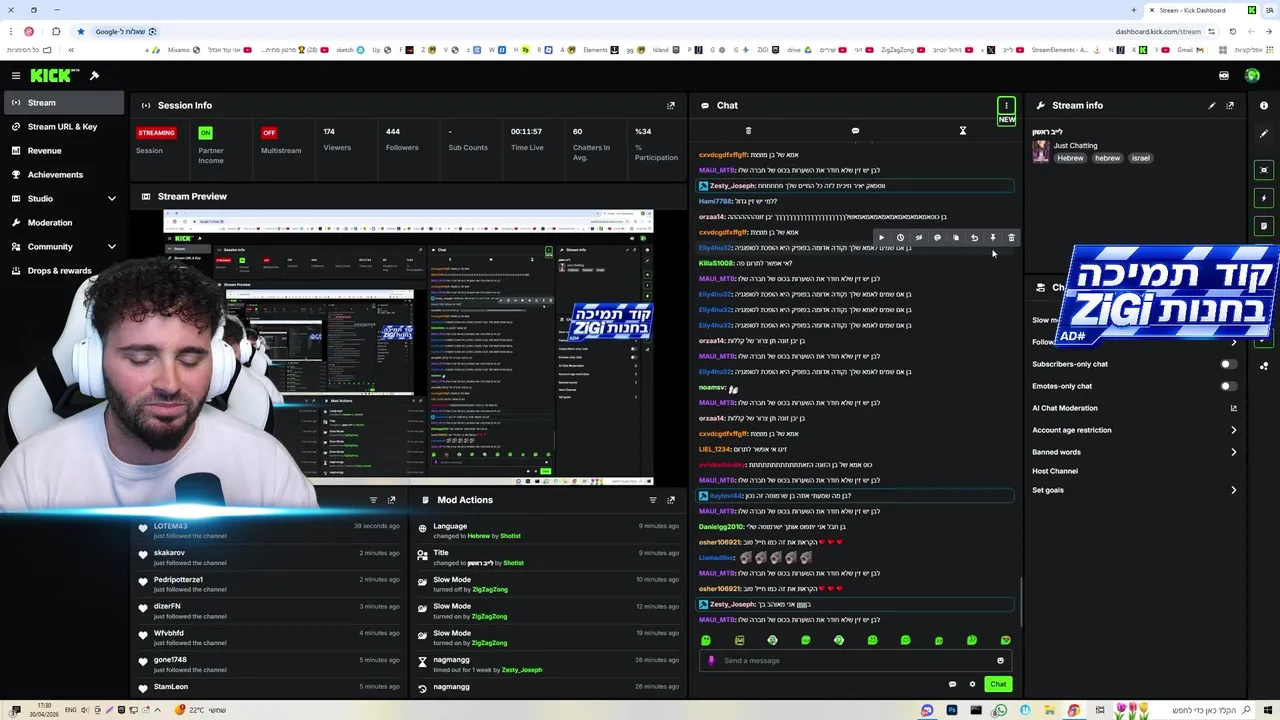
Task: Toggle Subscribers-only chat switch
Action: pyautogui.click(x=1229, y=364)
